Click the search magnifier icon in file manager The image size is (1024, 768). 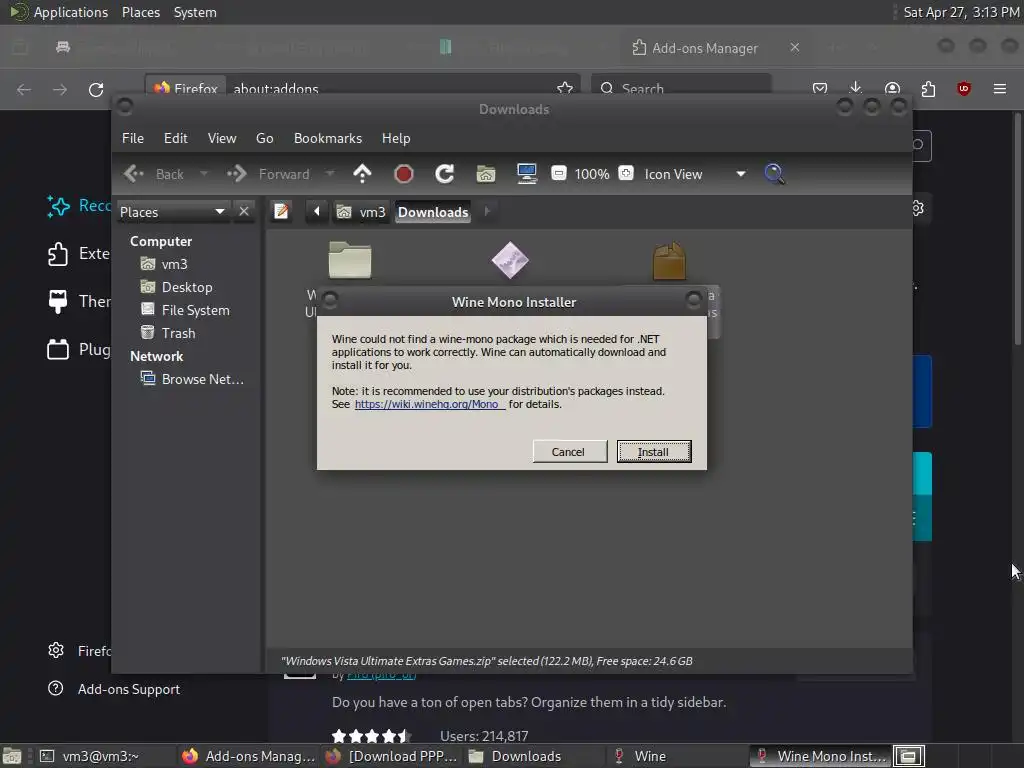(x=775, y=174)
